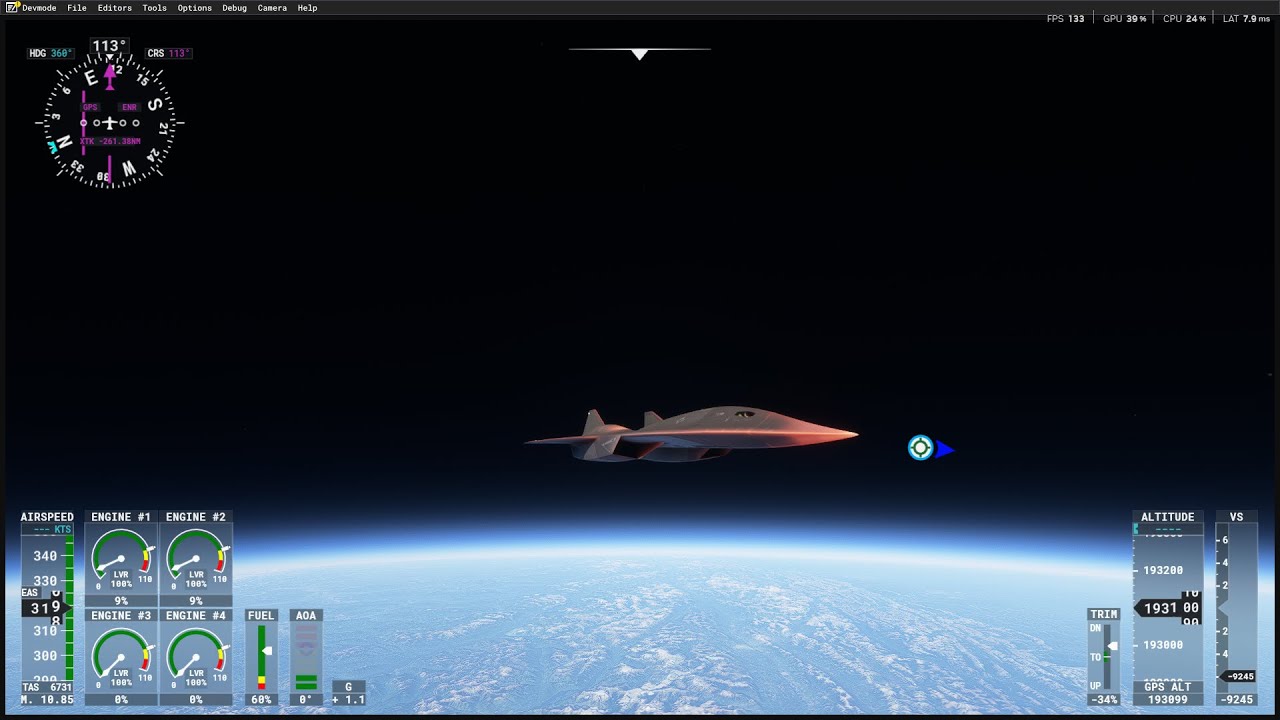Click the blue arrow beside the reticle
The height and width of the screenshot is (720, 1280).
click(x=945, y=450)
